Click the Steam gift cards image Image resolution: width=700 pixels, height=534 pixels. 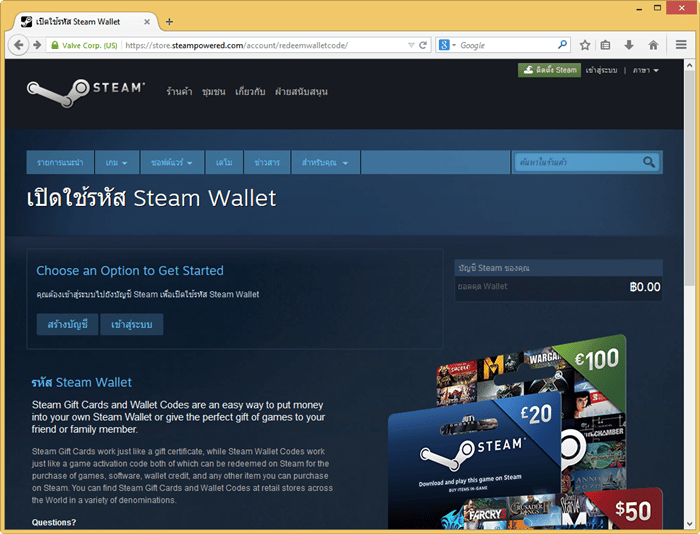[525, 432]
